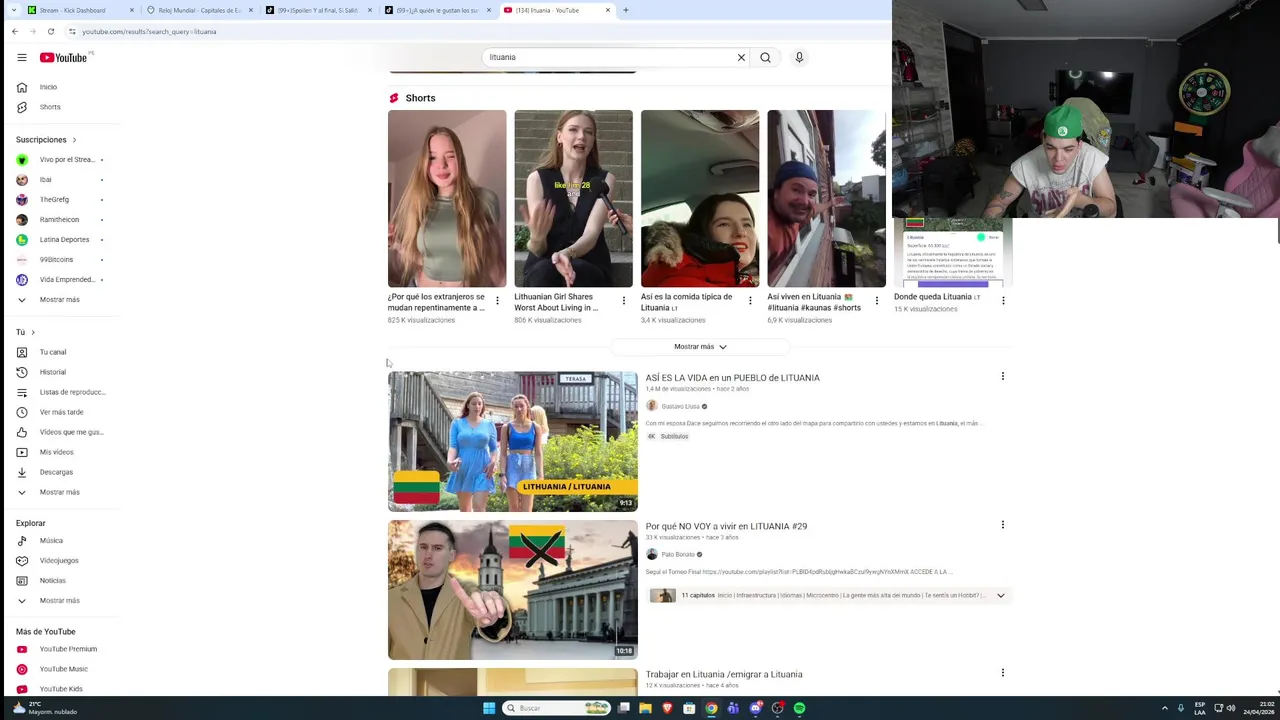Image resolution: width=1280 pixels, height=720 pixels.
Task: Switch to Reloj Mundial tab
Action: pyautogui.click(x=199, y=10)
